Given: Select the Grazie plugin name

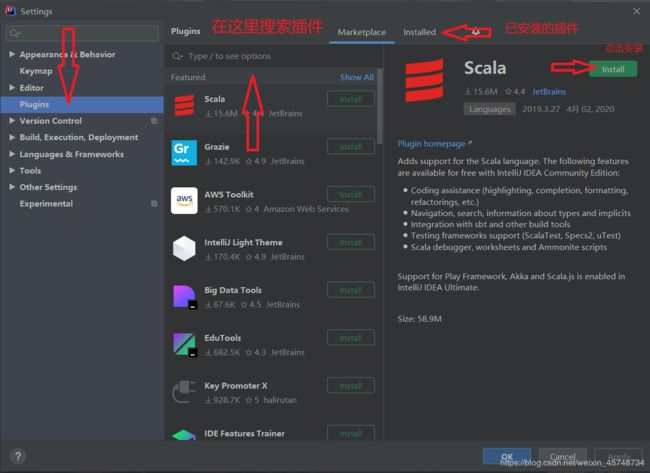Looking at the screenshot, I should 217,147.
